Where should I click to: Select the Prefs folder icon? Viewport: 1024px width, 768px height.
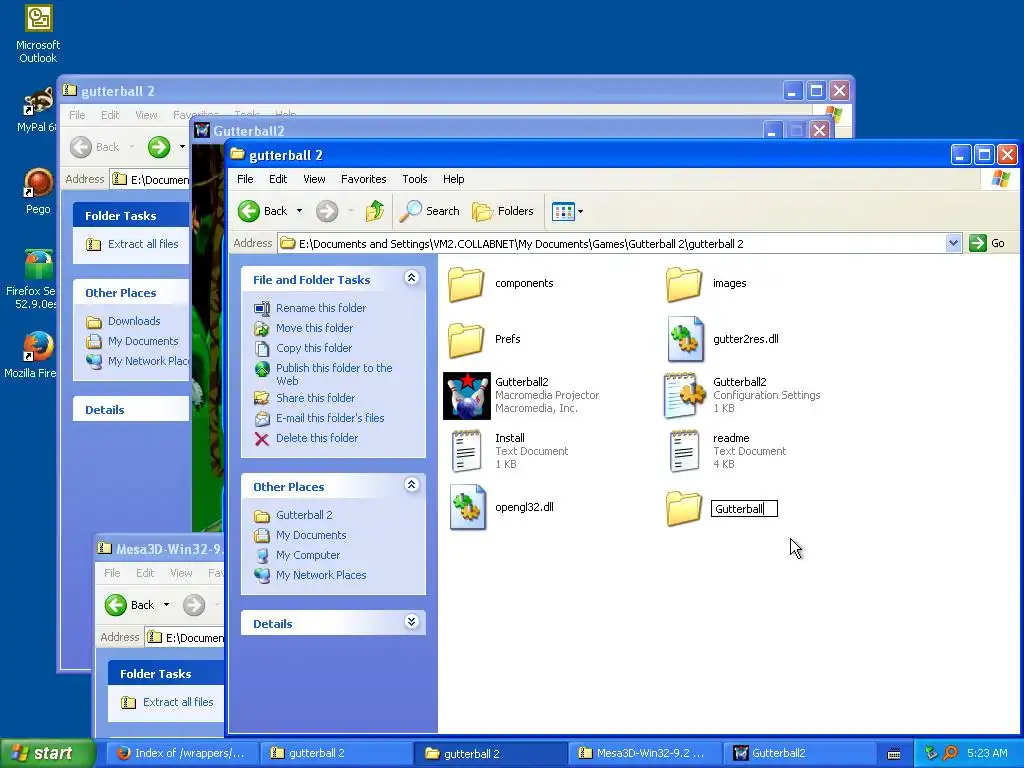[x=466, y=340]
